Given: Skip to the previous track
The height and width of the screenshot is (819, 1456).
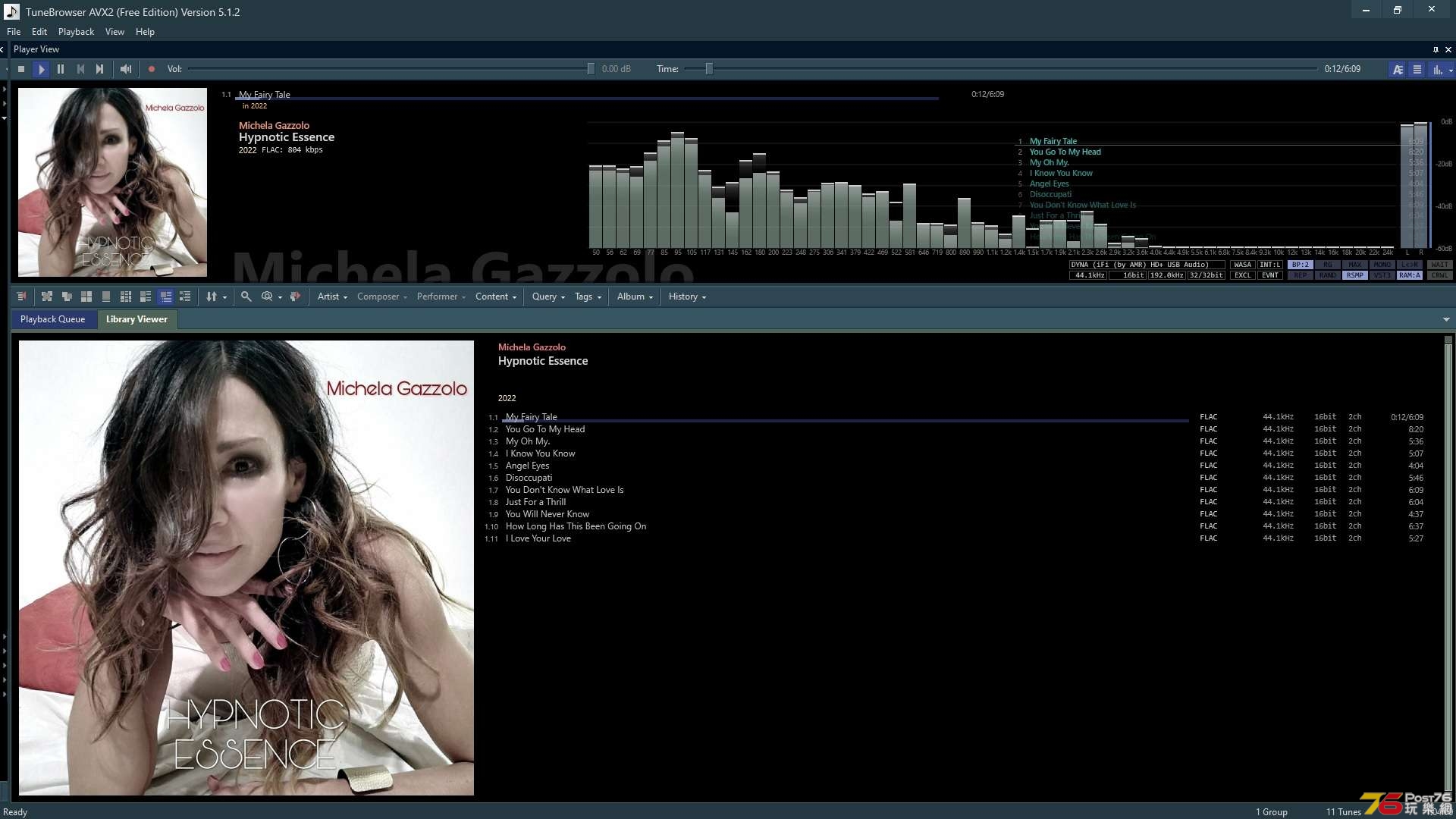Looking at the screenshot, I should coord(80,69).
